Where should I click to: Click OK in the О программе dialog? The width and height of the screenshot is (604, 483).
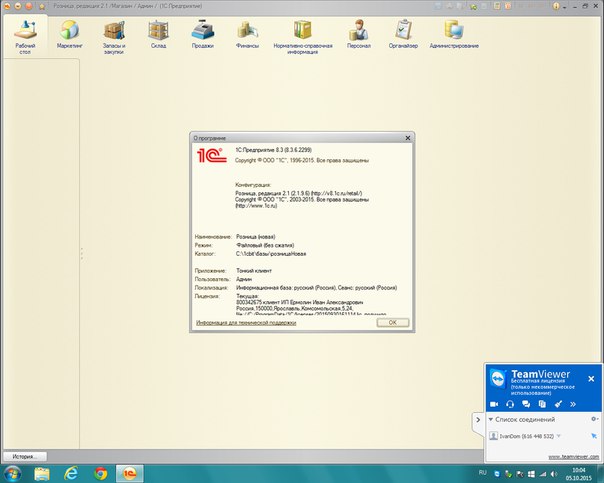(x=392, y=323)
